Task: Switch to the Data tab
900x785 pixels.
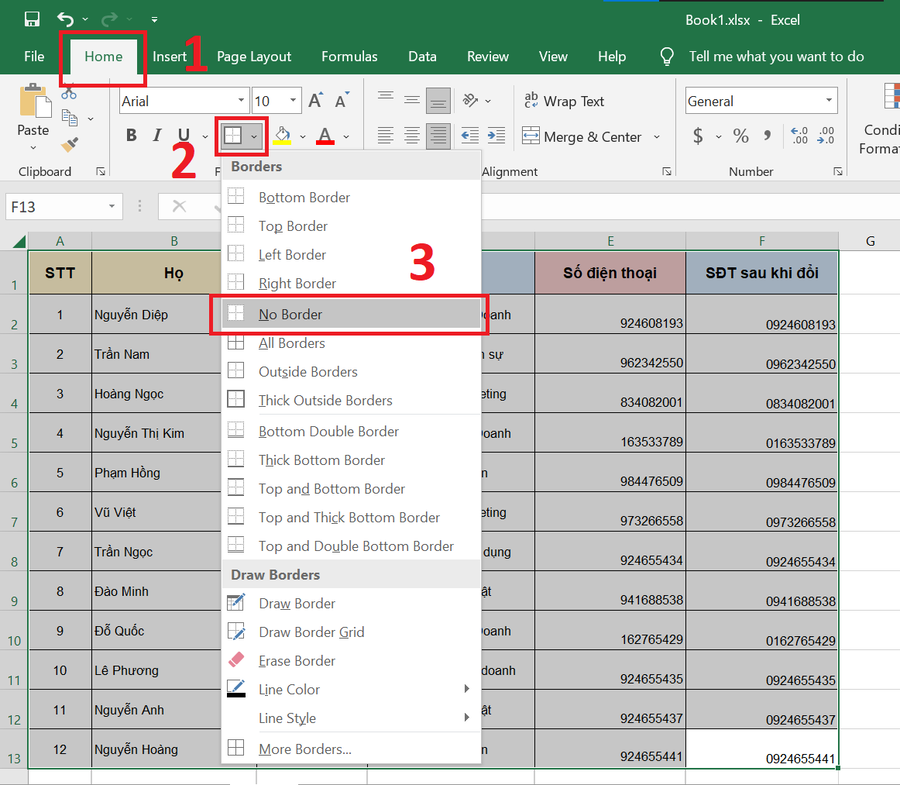Action: click(x=422, y=56)
